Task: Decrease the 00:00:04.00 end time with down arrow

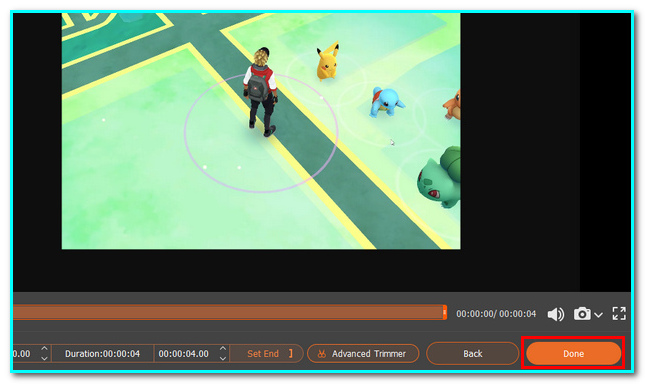Action: (223, 359)
